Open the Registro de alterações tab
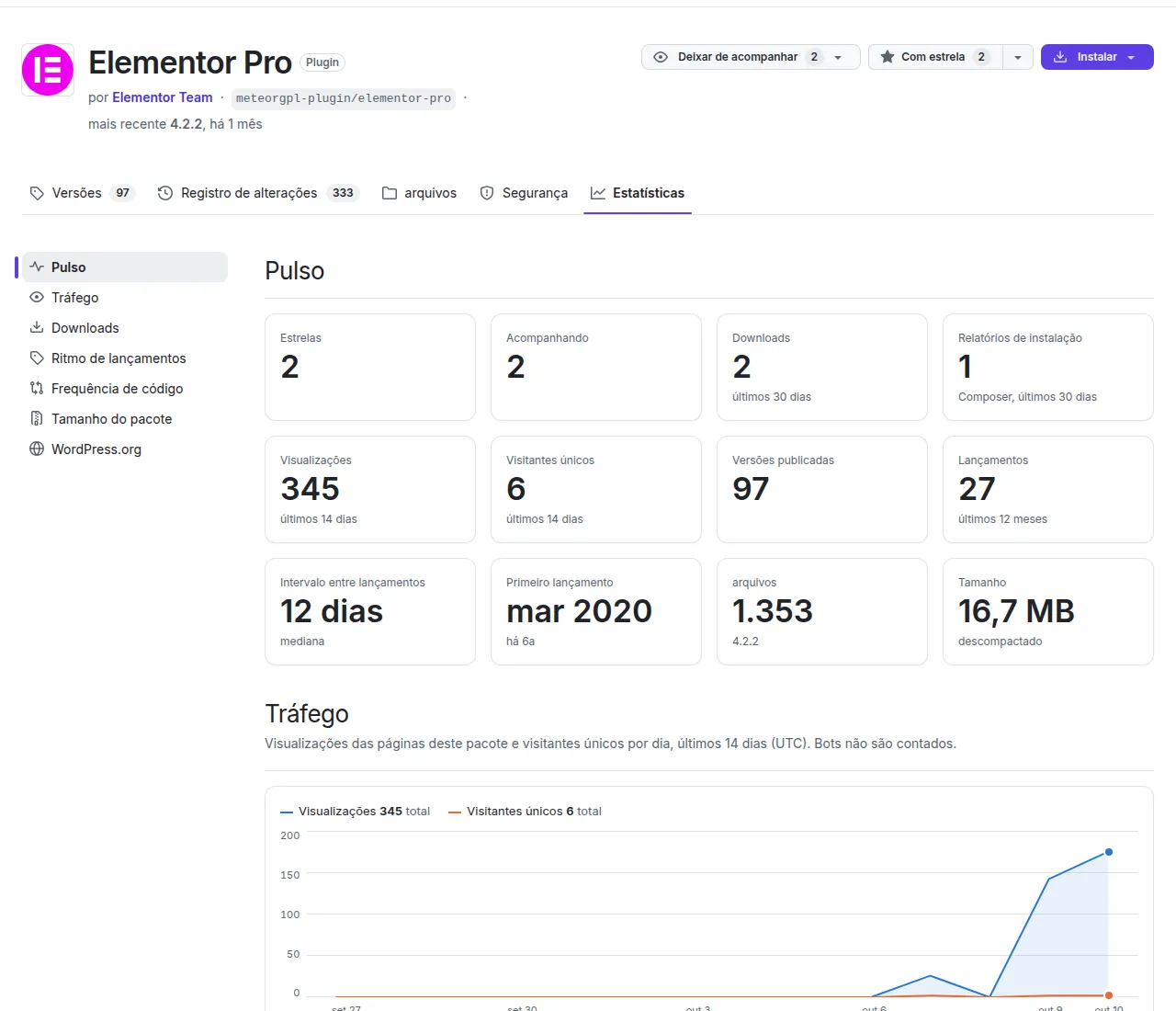Screen dimensions: 1176x1011 258,193
